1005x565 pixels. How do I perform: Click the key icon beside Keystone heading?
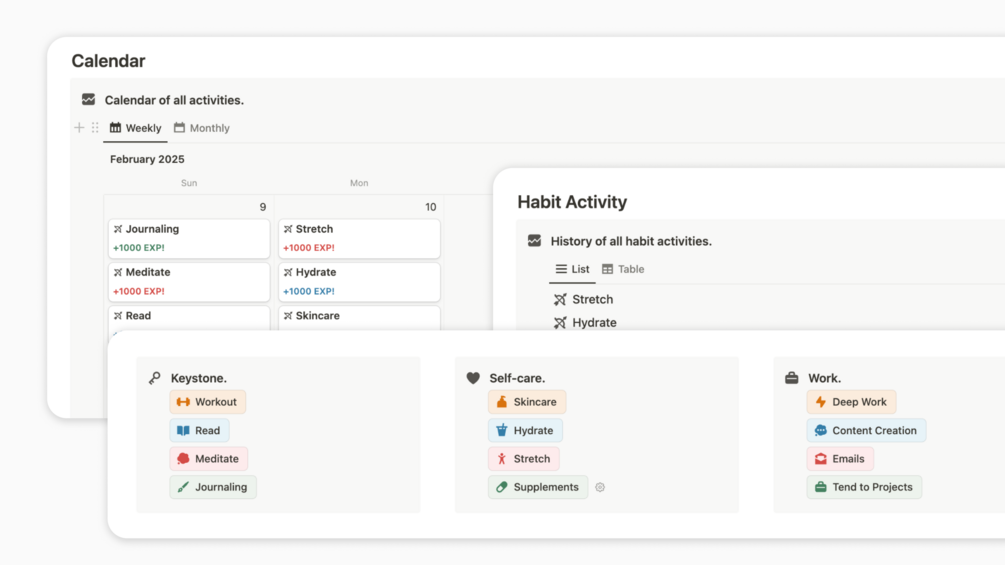(154, 378)
